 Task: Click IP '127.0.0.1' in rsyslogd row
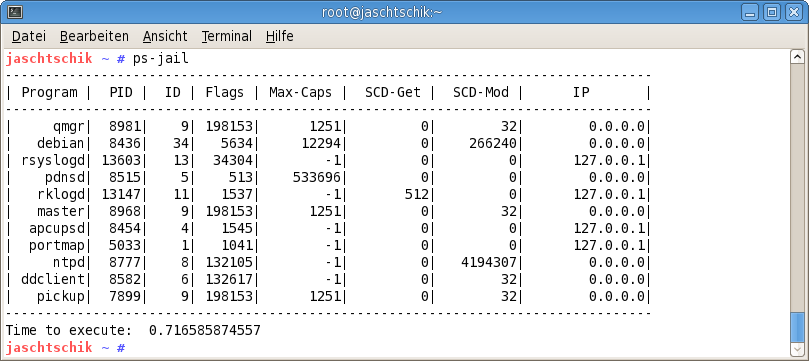click(609, 161)
